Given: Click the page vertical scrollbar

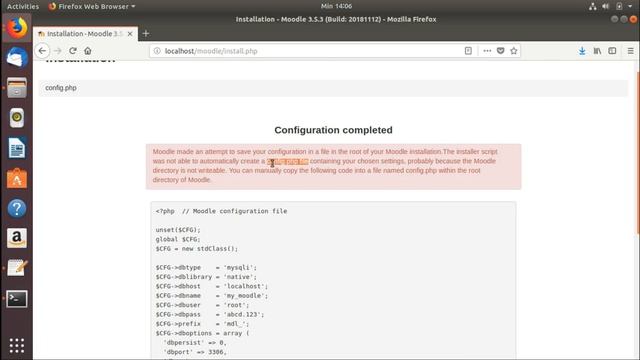Looking at the screenshot, I should [638, 153].
